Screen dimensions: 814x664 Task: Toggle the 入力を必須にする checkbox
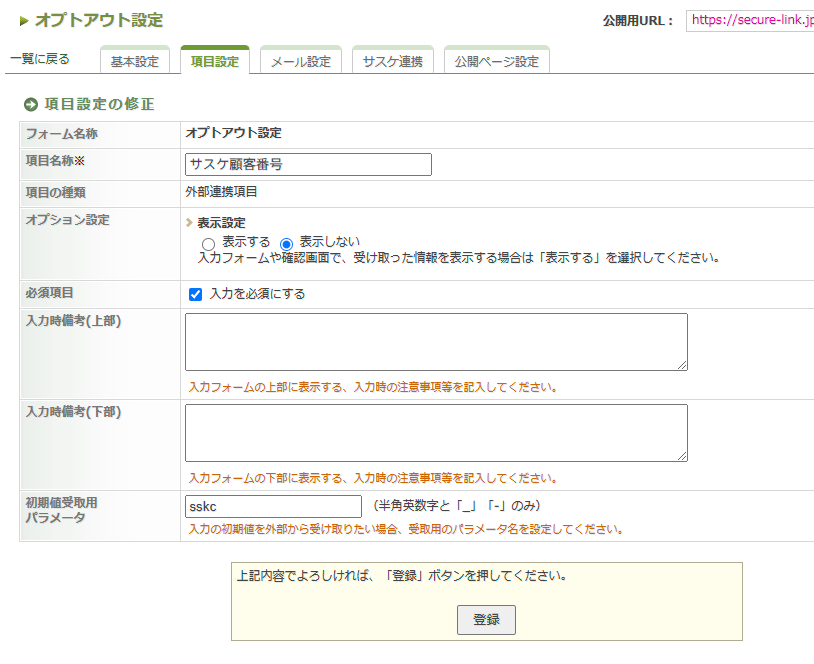[x=196, y=295]
